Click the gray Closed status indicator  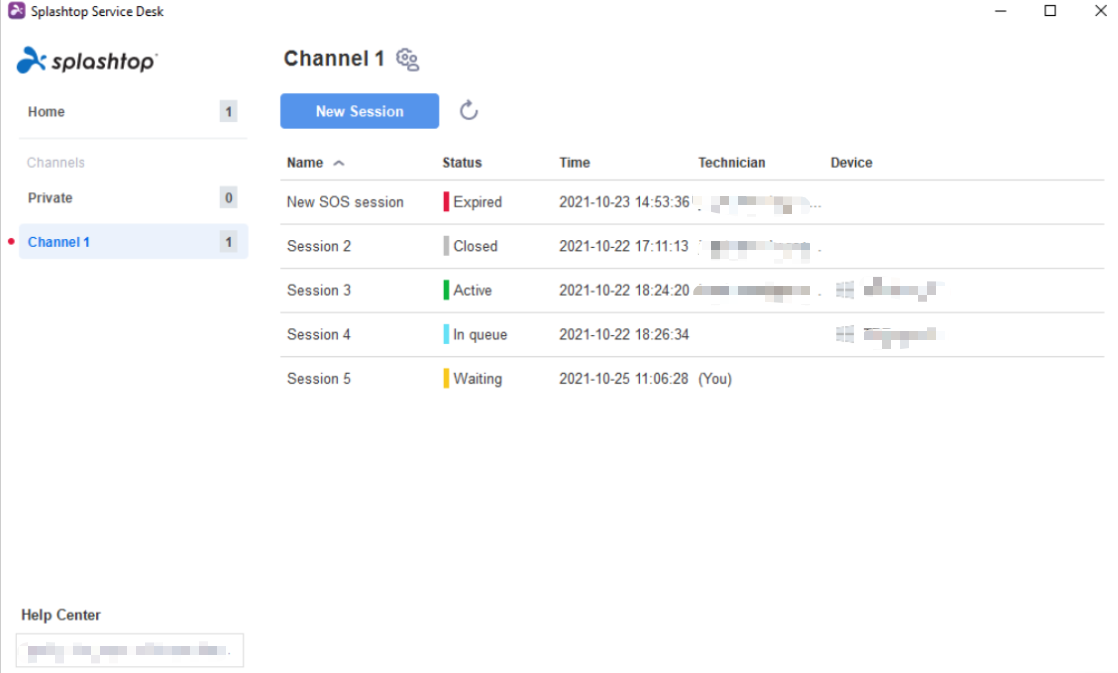pos(446,246)
